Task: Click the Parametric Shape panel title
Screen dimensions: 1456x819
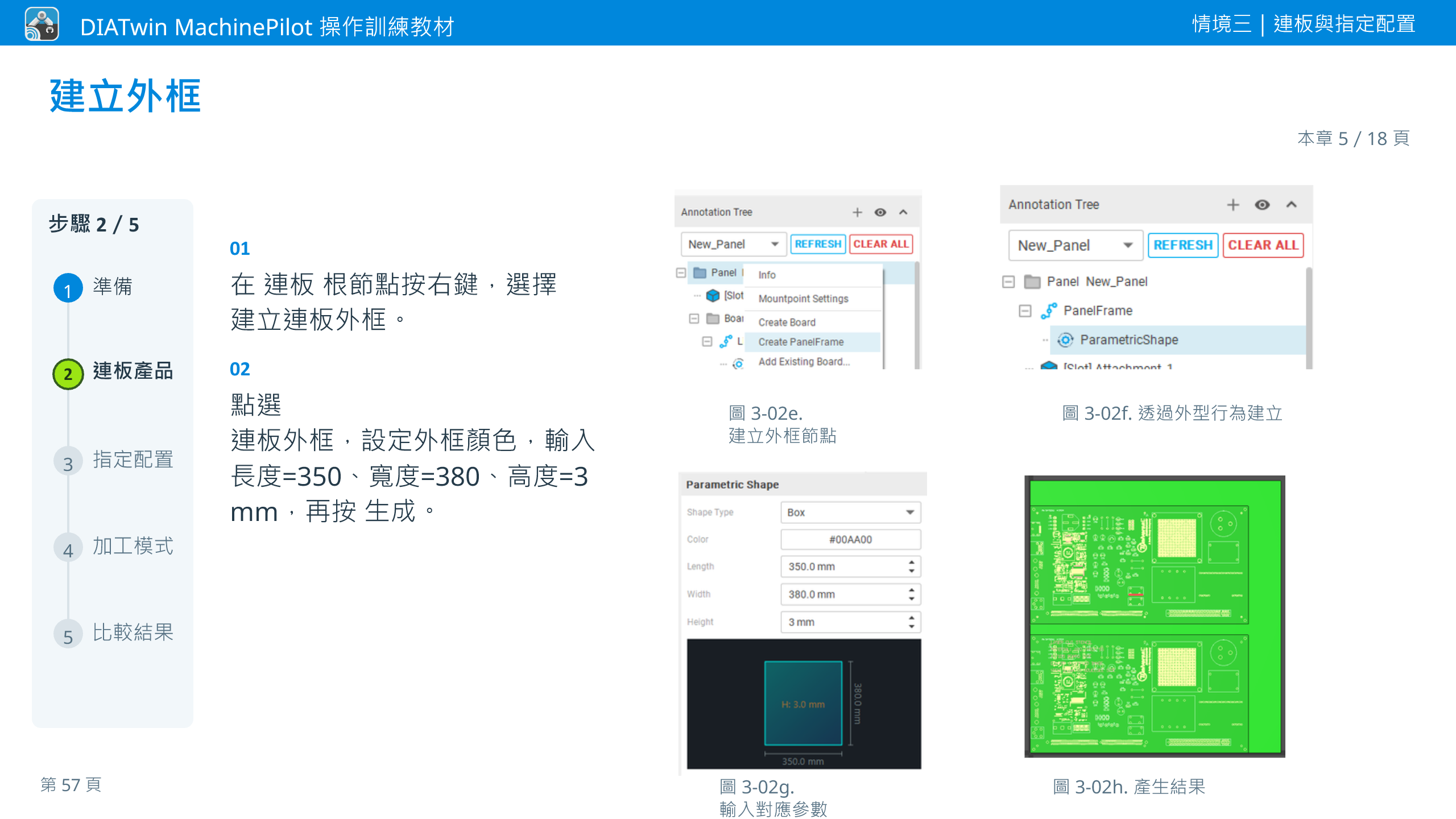Action: coord(733,485)
